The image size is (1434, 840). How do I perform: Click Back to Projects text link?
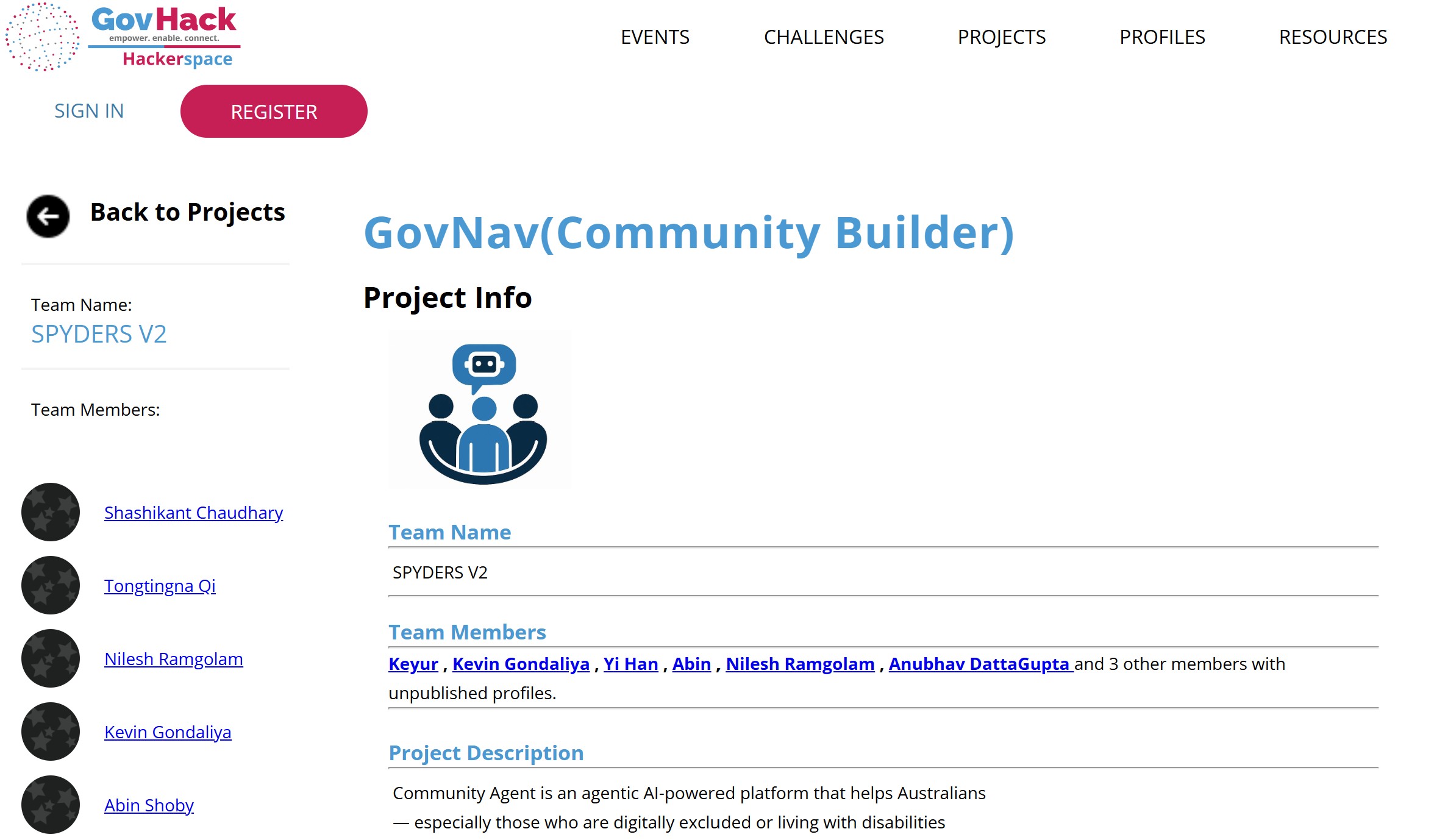[187, 212]
